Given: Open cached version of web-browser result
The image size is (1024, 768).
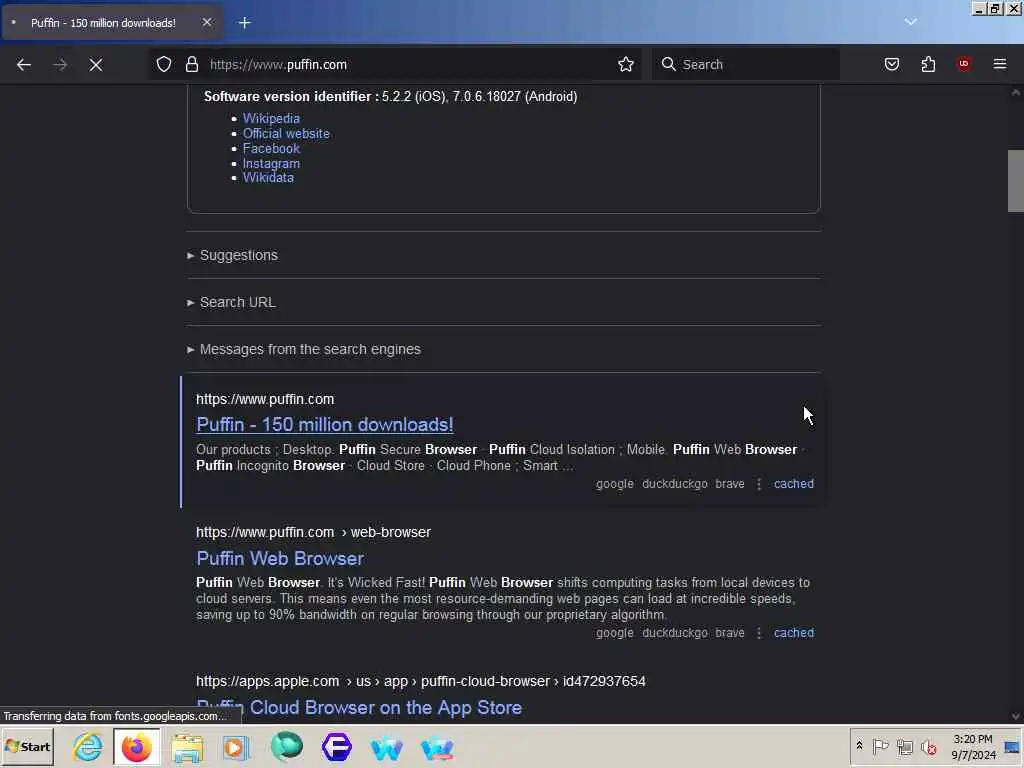Looking at the screenshot, I should click(793, 633).
